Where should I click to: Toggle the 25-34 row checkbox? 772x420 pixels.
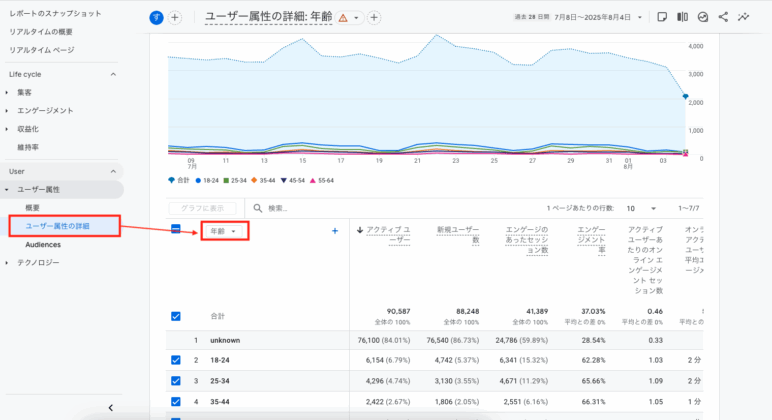point(176,380)
